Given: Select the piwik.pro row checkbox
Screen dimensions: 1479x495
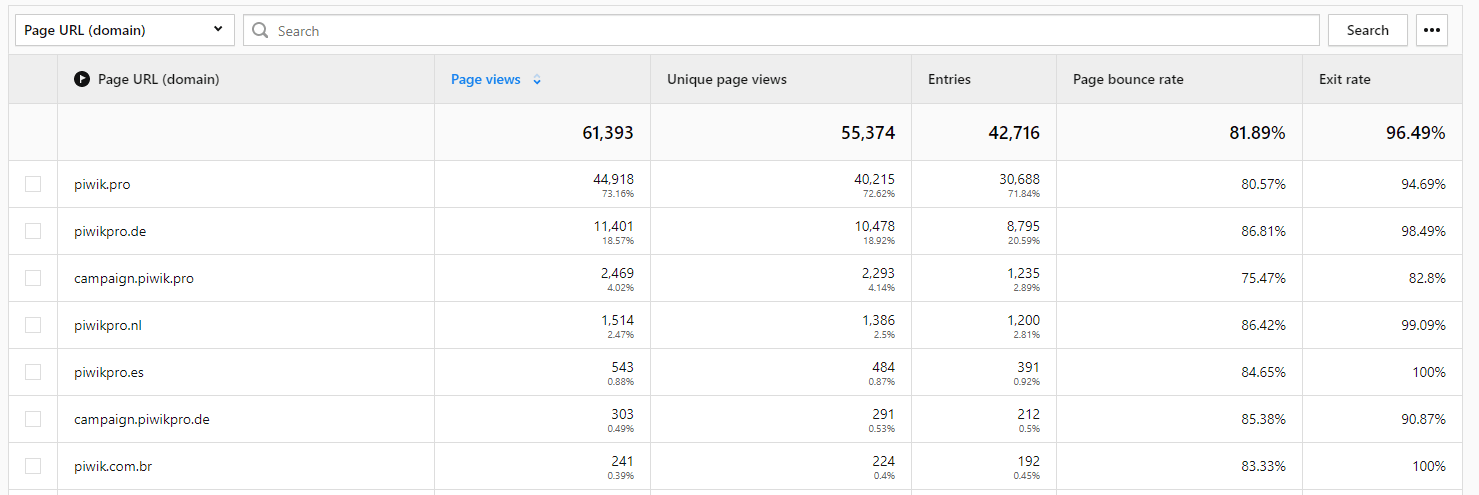Looking at the screenshot, I should click(33, 184).
